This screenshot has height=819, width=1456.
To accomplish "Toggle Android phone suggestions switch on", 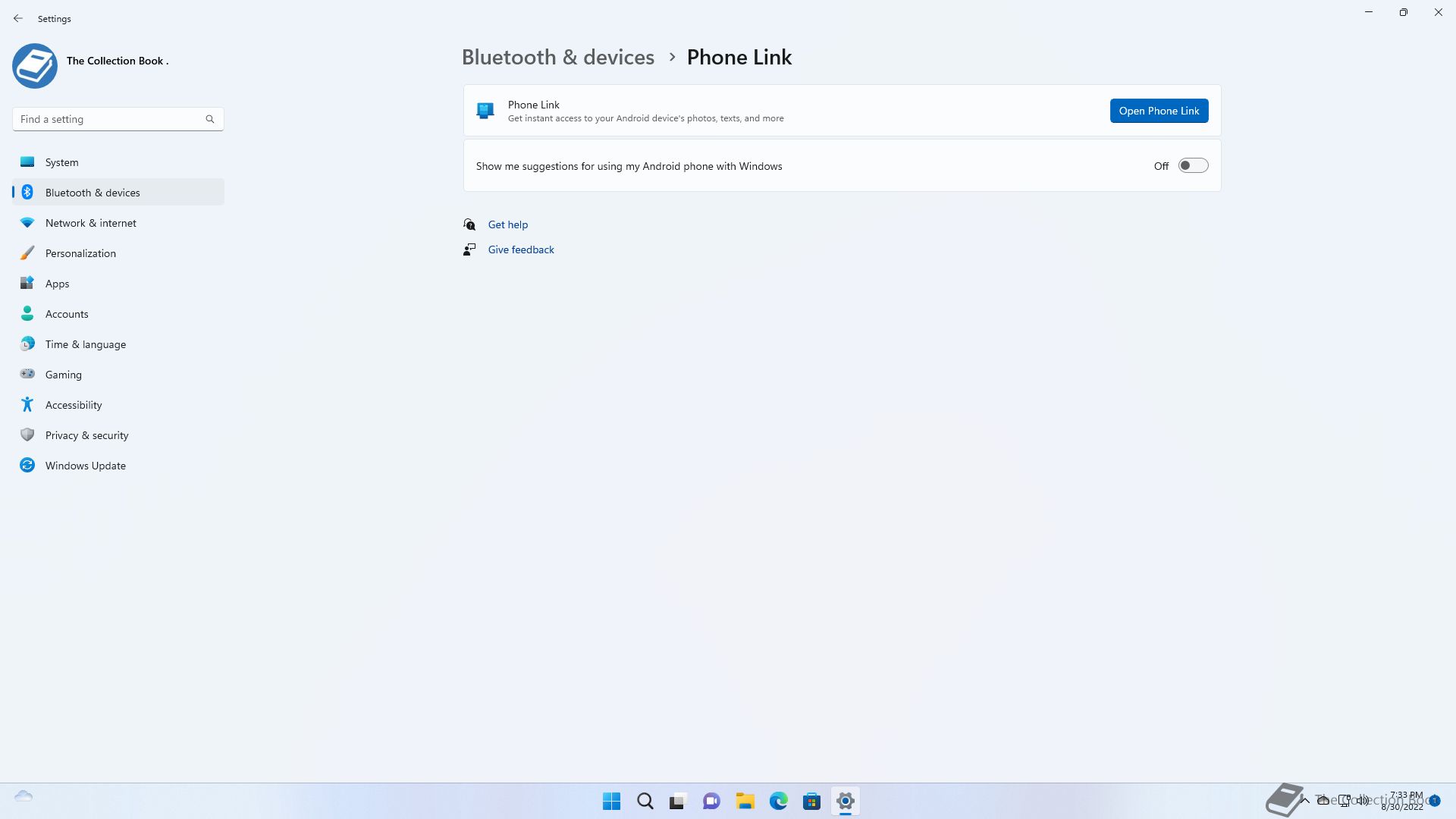I will (x=1193, y=165).
